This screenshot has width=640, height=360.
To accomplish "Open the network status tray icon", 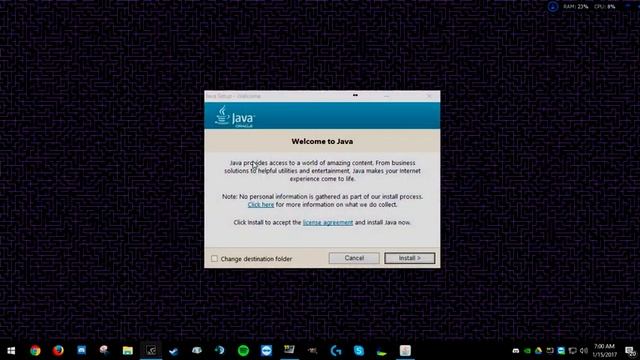I will click(x=572, y=351).
